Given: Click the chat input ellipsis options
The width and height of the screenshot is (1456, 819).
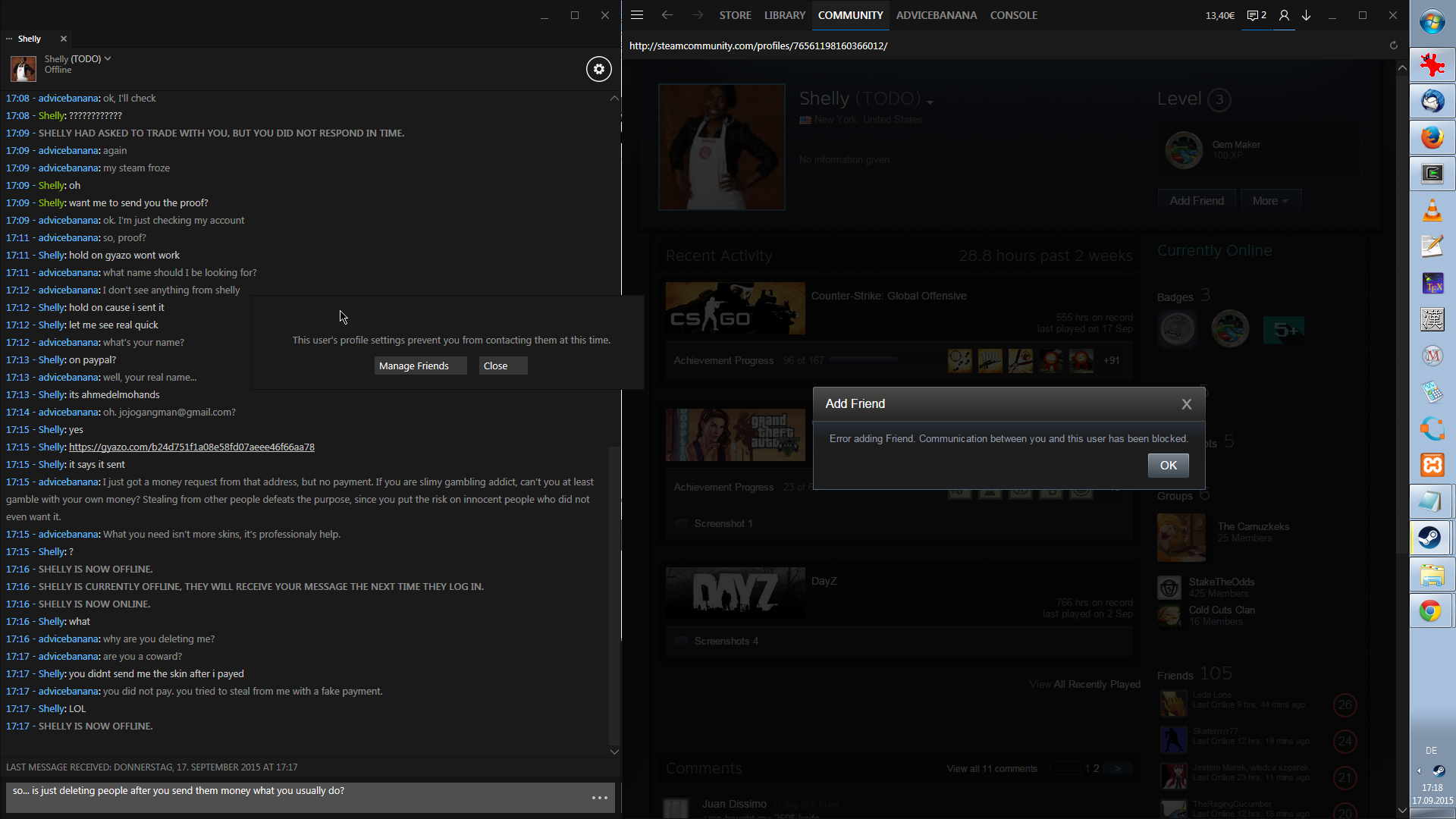Looking at the screenshot, I should (600, 798).
